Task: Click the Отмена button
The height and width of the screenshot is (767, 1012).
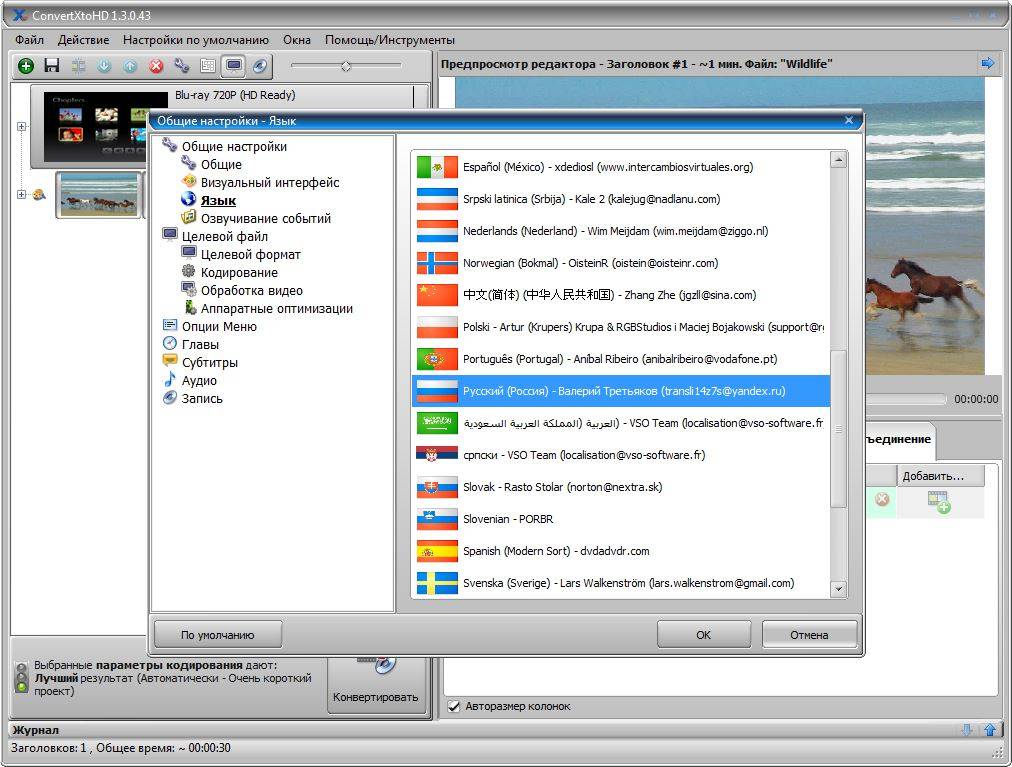Action: (809, 635)
